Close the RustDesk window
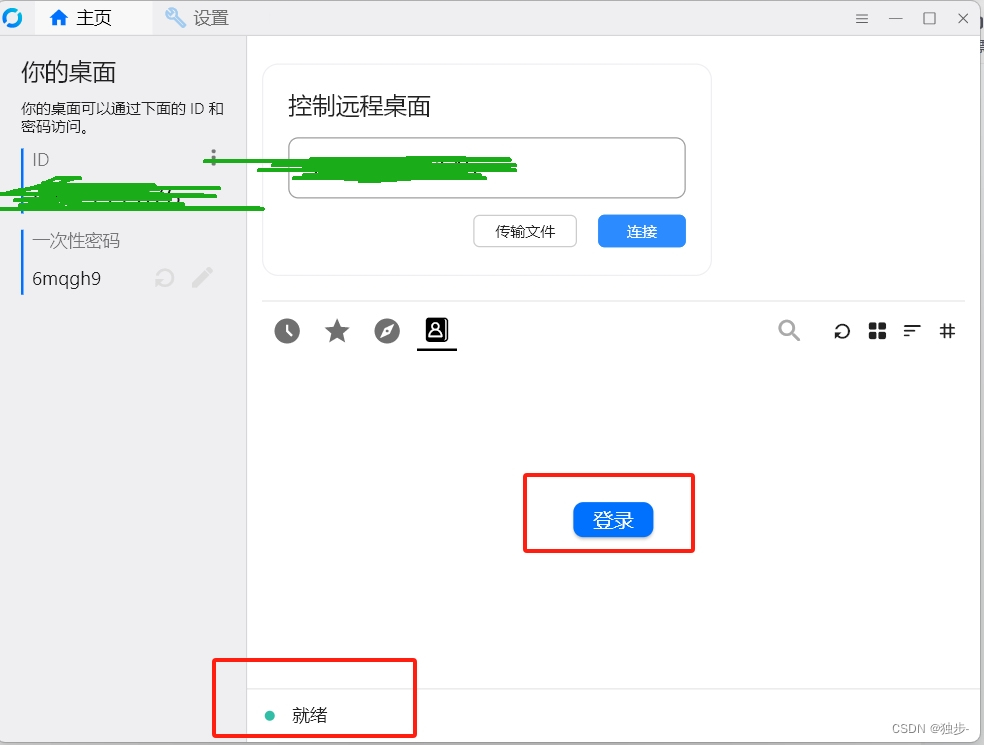984x745 pixels. click(963, 19)
